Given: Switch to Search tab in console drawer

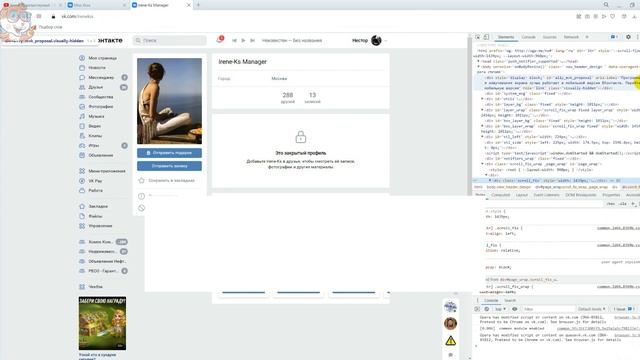Looking at the screenshot, I should tap(510, 300).
